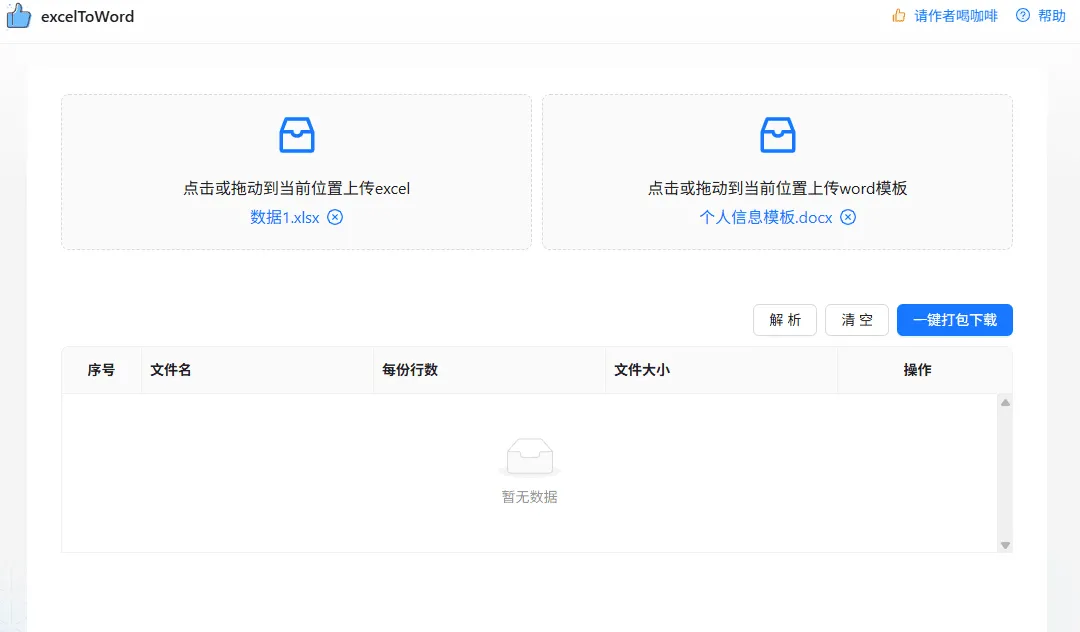Click the 文件名 column header
1080x632 pixels.
(x=258, y=370)
